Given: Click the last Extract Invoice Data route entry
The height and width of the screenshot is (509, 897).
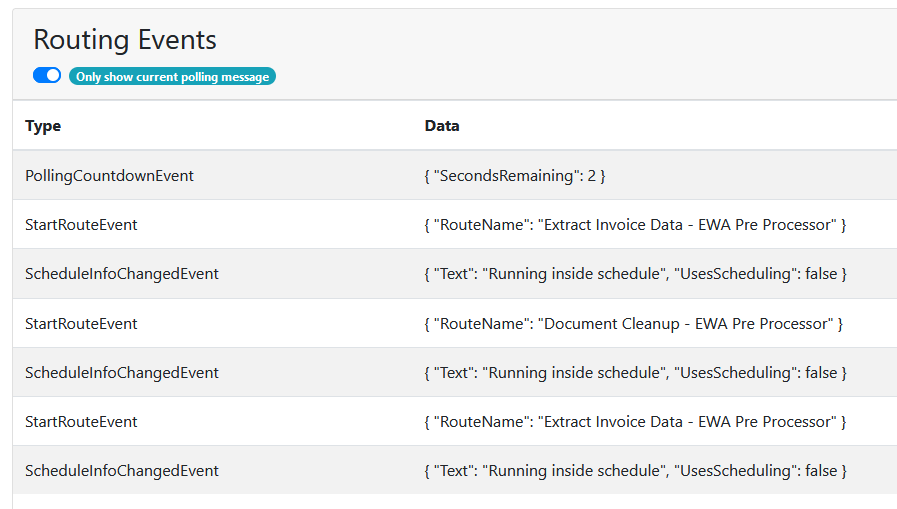Looking at the screenshot, I should (x=635, y=422).
